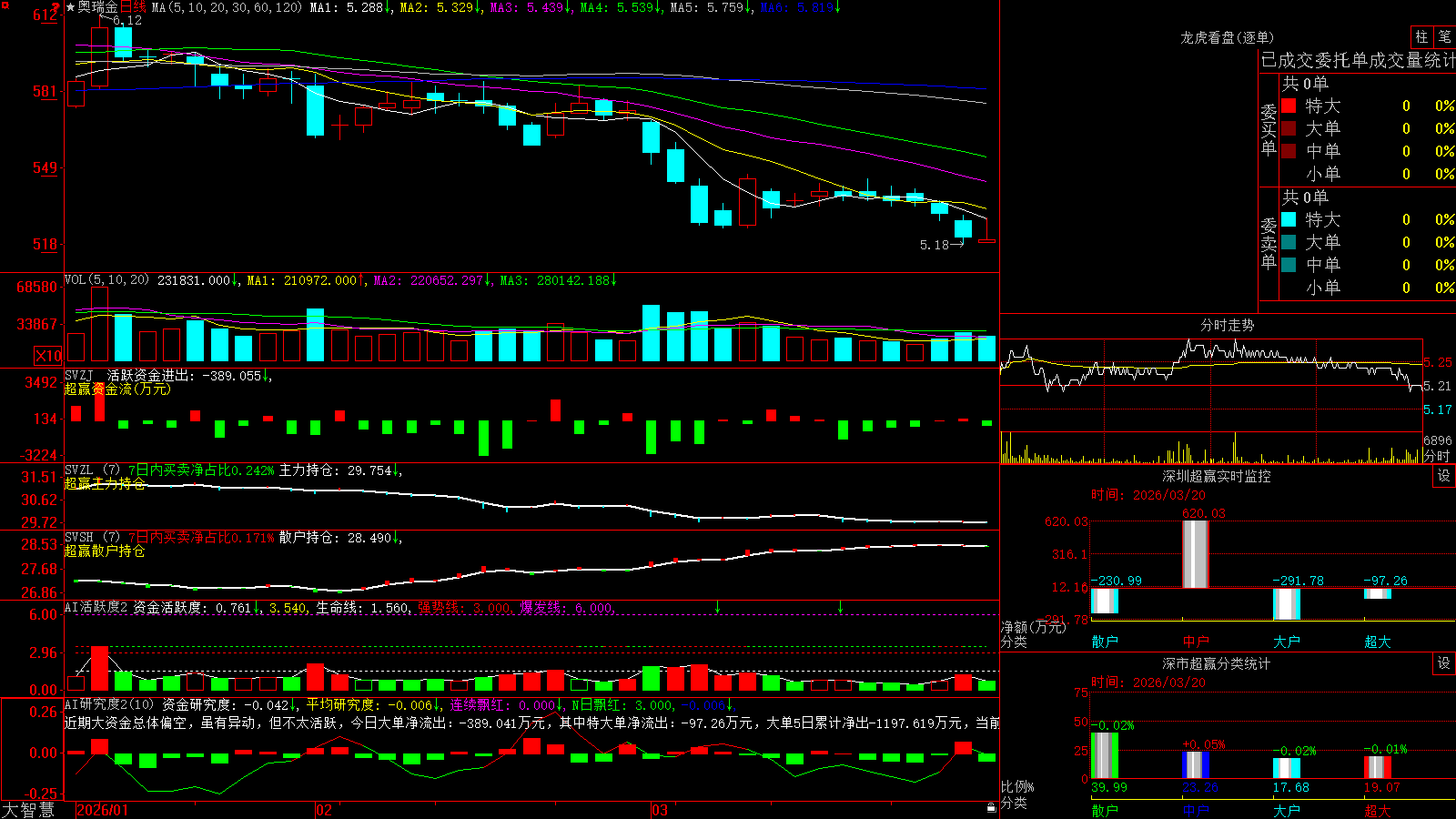This screenshot has width=1456, height=819.
Task: Click the 5.25 price label on intraday chart
Action: coord(1438,362)
